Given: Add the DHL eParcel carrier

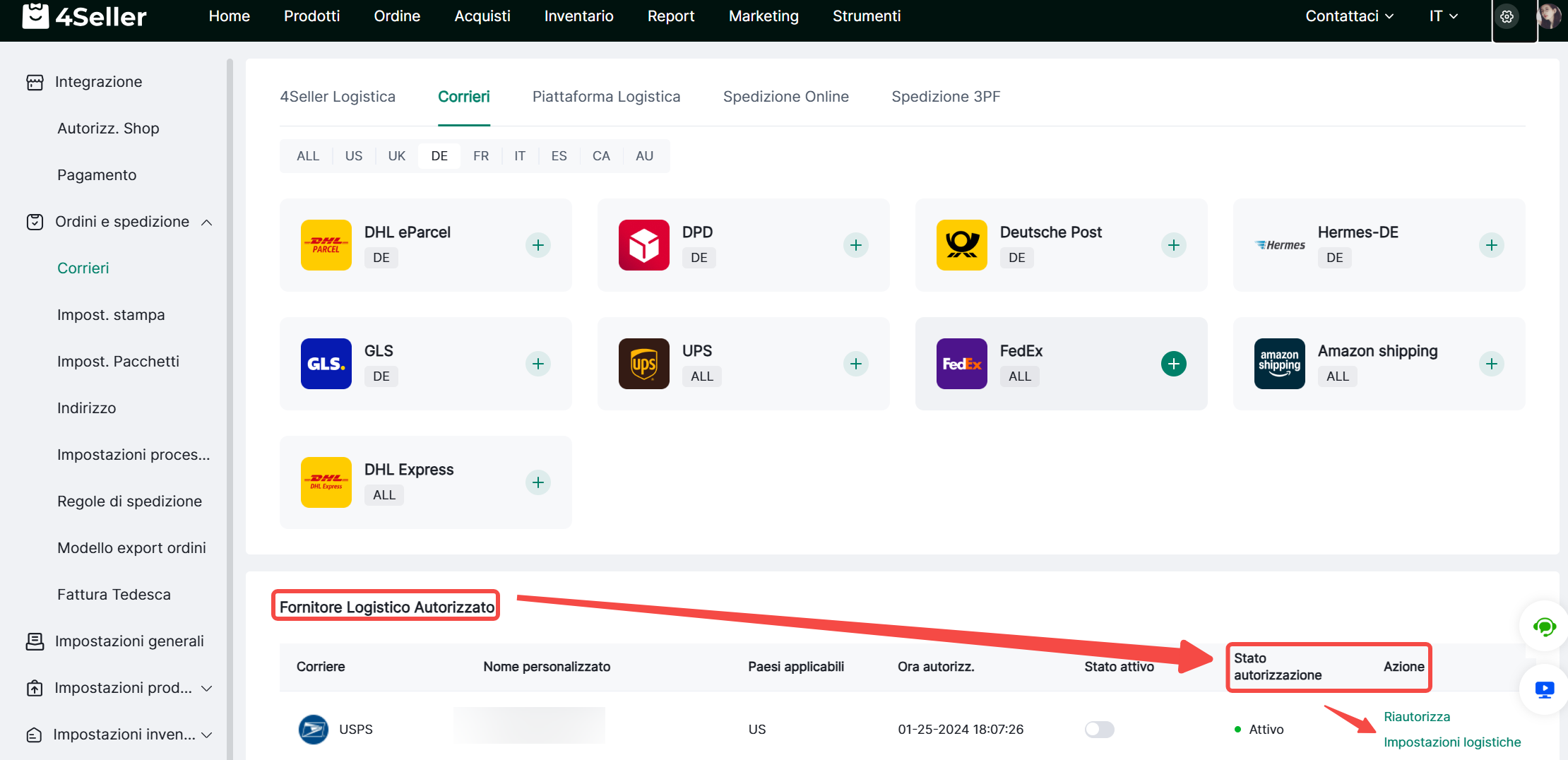Looking at the screenshot, I should tap(537, 245).
